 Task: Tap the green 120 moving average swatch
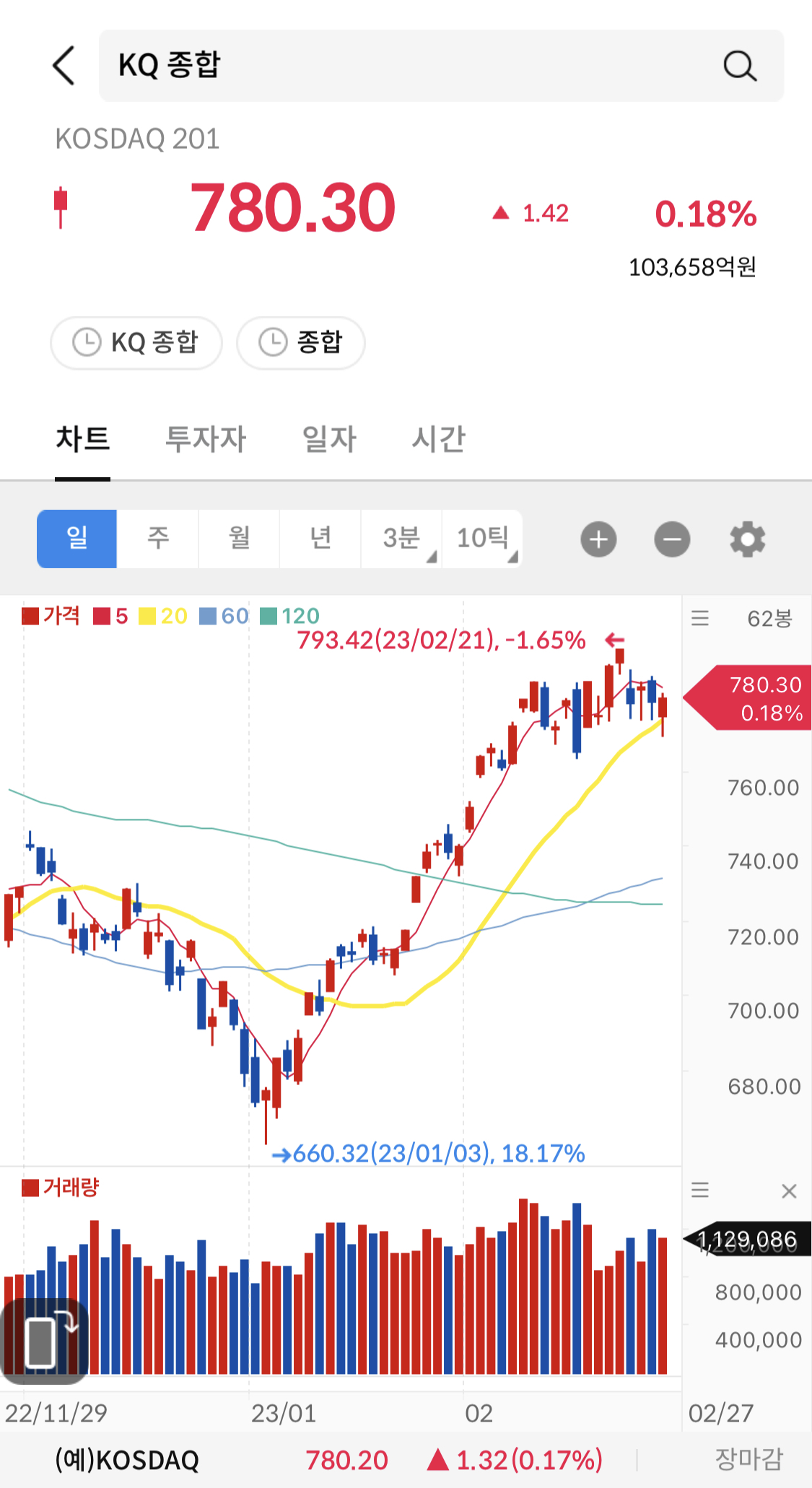coord(269,617)
